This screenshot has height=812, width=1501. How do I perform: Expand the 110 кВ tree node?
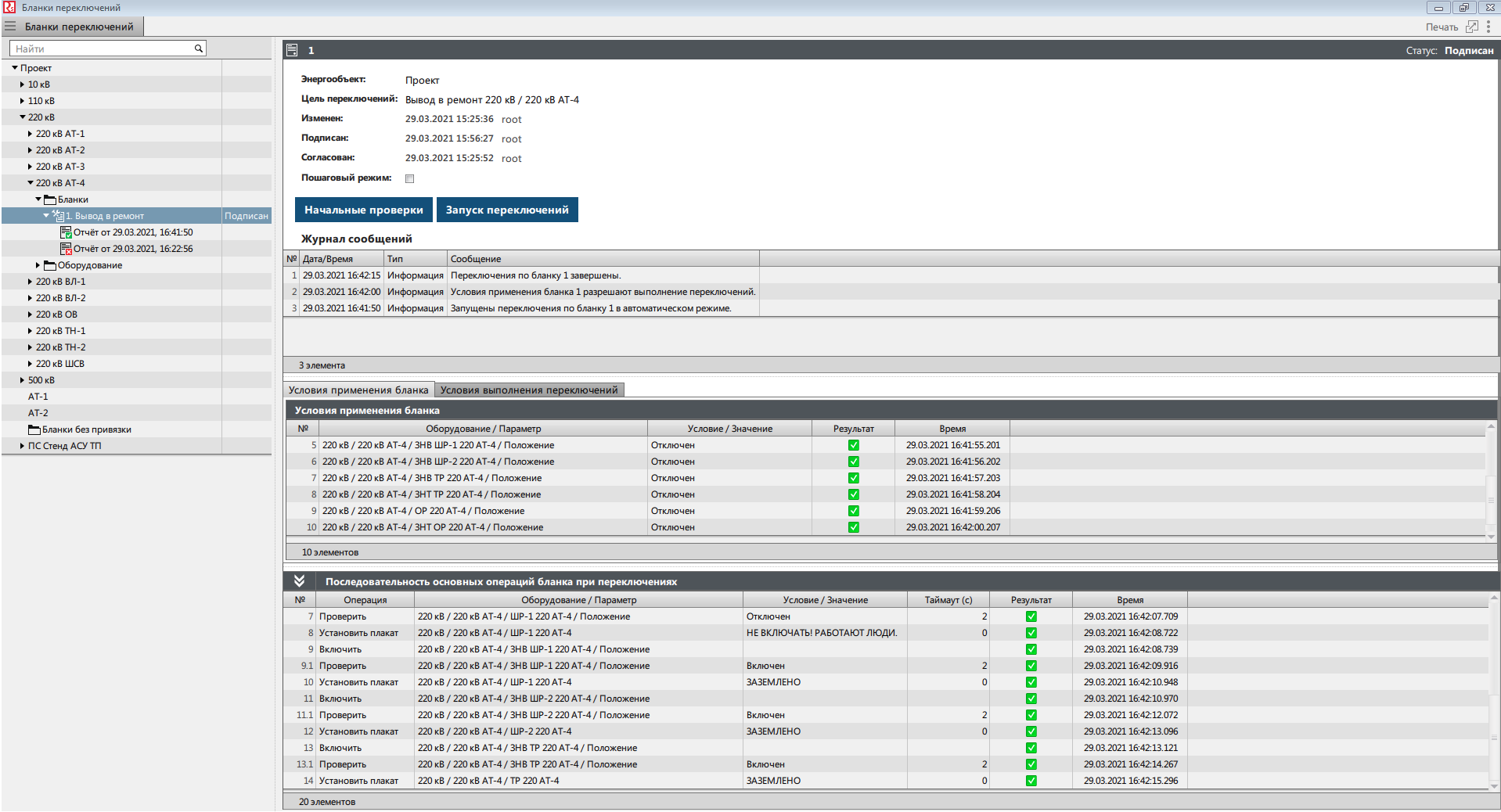click(21, 100)
